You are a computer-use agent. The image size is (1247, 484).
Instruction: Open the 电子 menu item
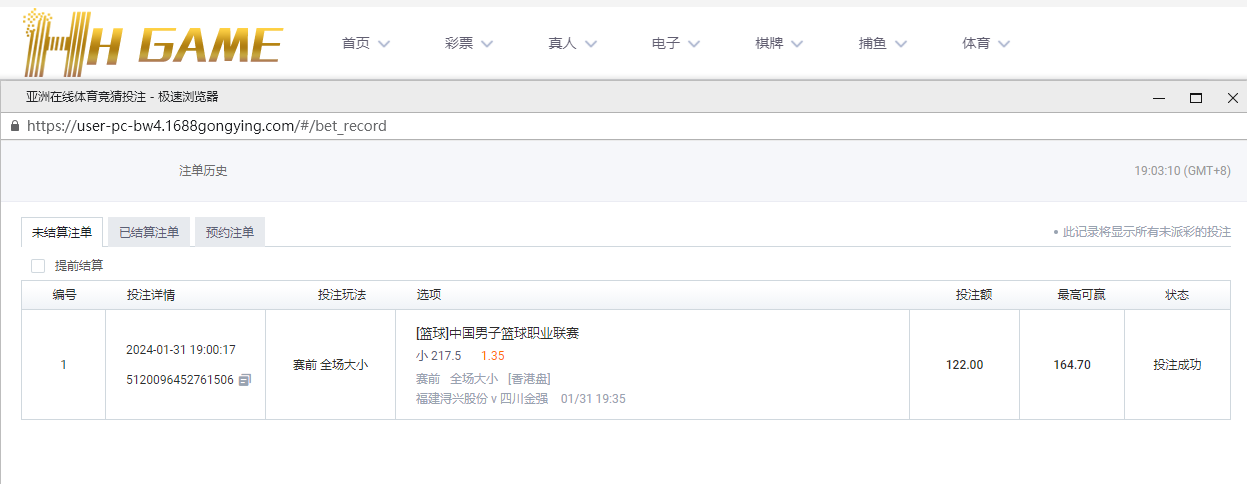666,43
